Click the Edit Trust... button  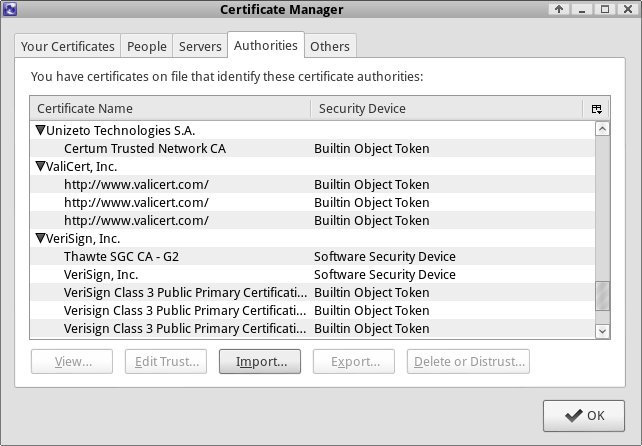click(166, 362)
